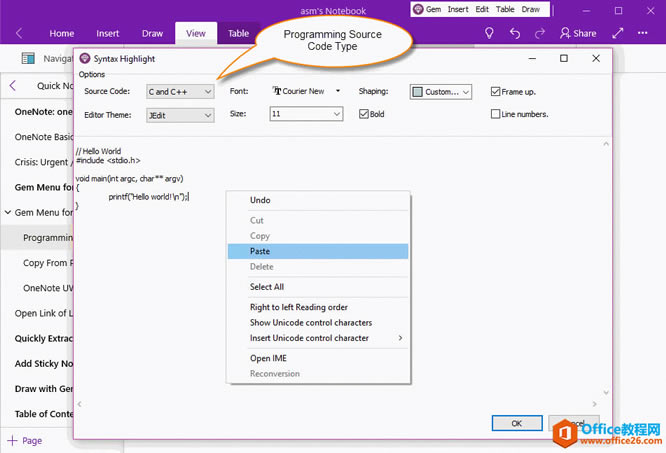The width and height of the screenshot is (666, 453).
Task: Click the Gem icon in the floating toolbar
Action: click(x=419, y=9)
